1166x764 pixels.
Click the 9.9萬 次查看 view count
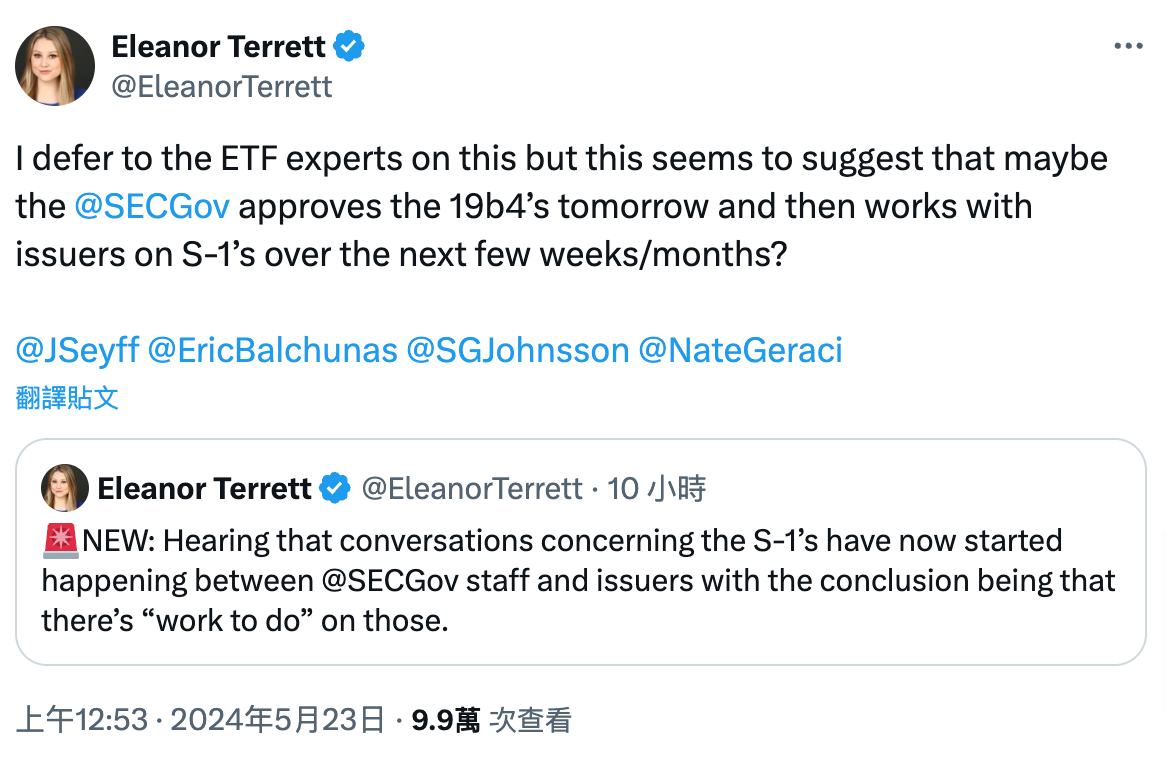coord(491,720)
